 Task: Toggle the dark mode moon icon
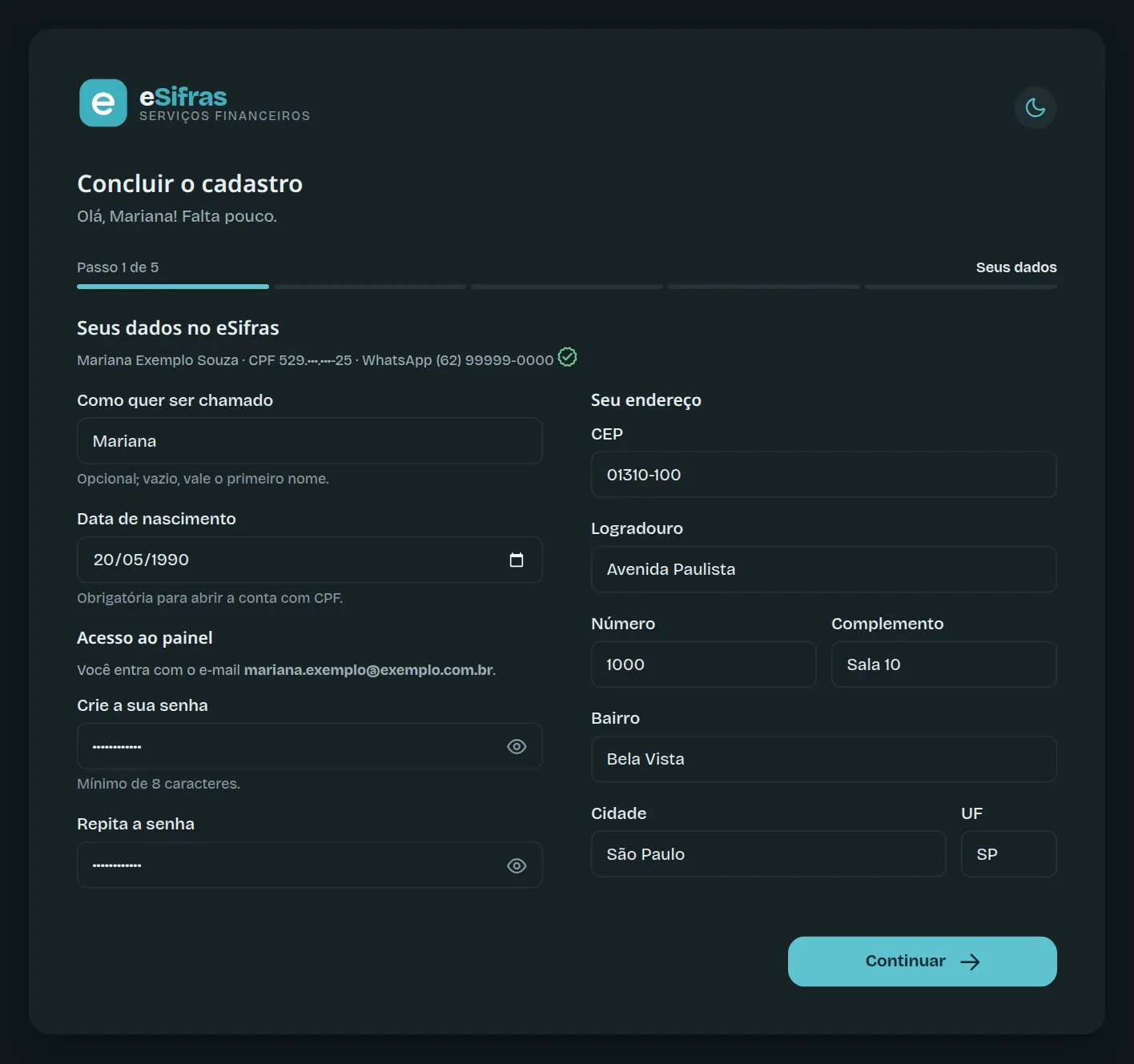tap(1035, 107)
